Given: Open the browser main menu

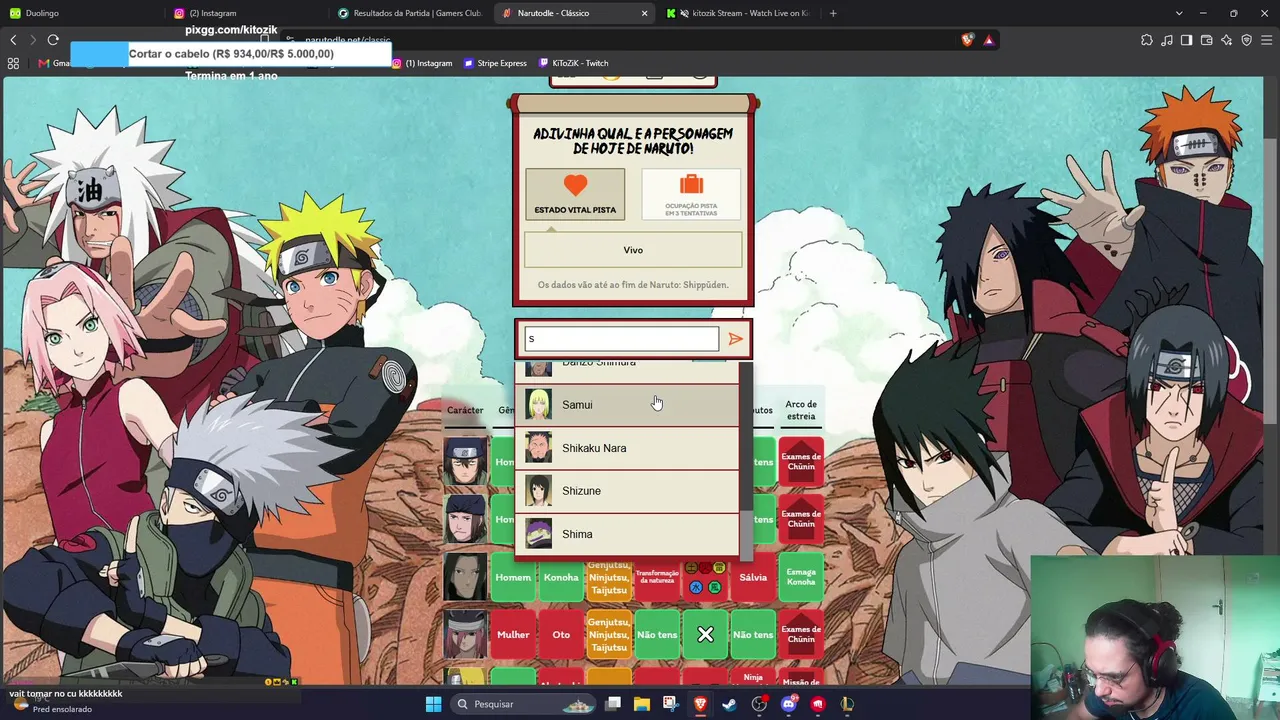Looking at the screenshot, I should tap(1267, 40).
